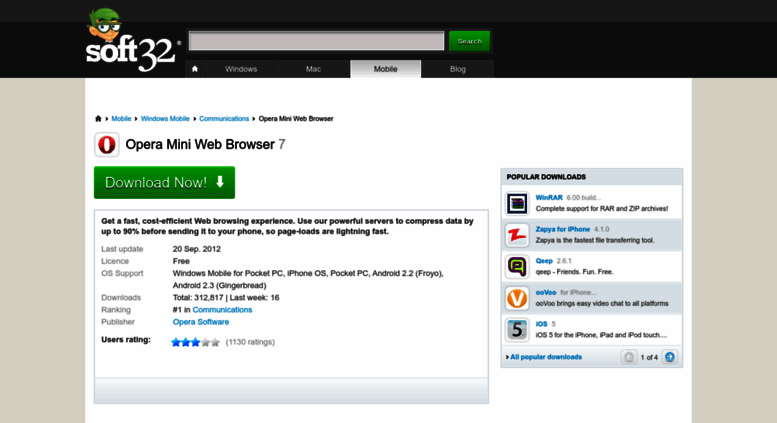Image resolution: width=777 pixels, height=423 pixels.
Task: Open the WinRAR download link
Action: click(549, 197)
